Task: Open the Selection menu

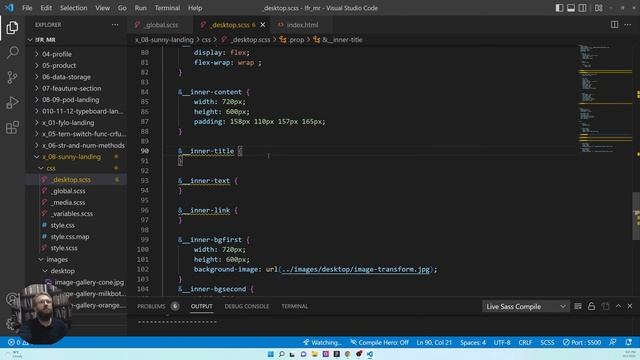Action: (73, 8)
